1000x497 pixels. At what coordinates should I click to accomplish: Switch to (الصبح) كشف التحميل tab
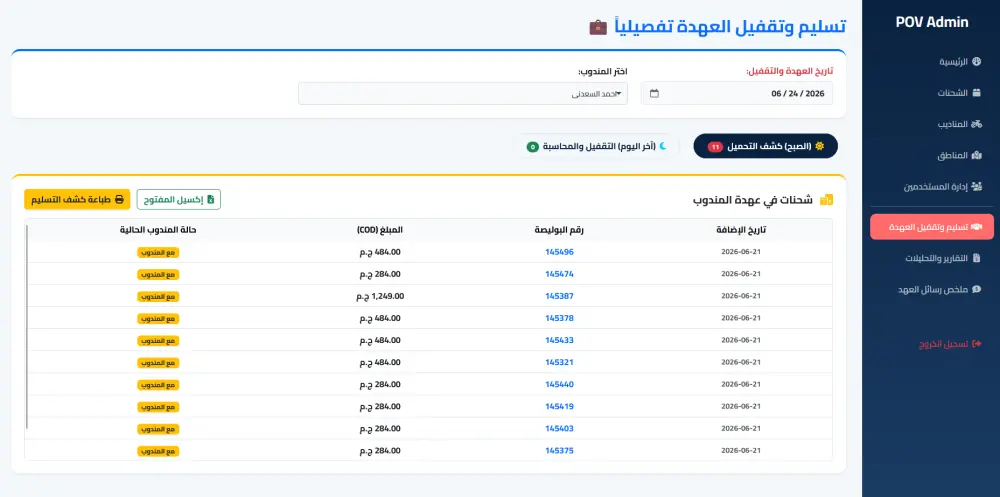point(765,146)
